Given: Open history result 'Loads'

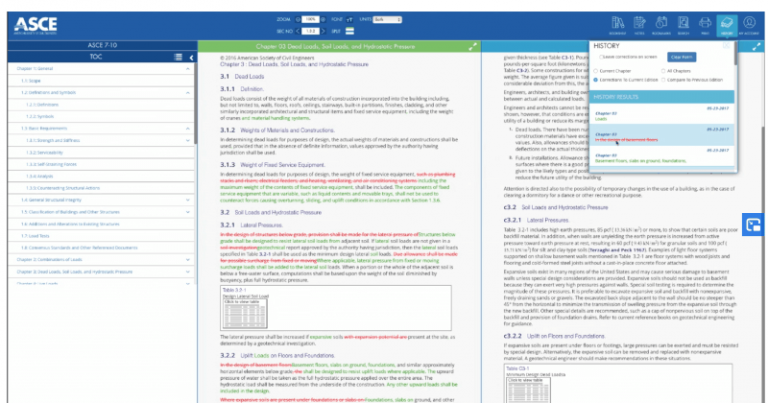Looking at the screenshot, I should click(x=661, y=113).
